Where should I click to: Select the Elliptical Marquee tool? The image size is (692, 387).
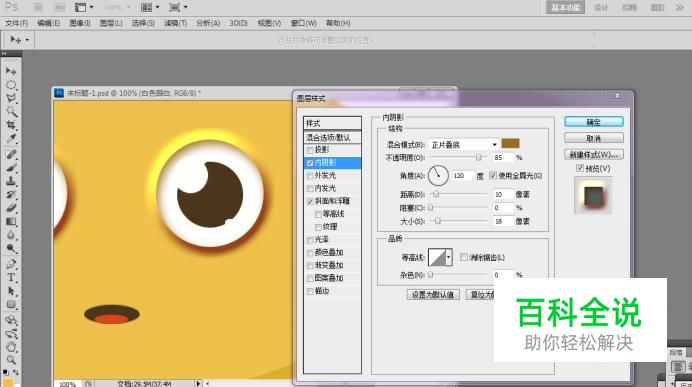pyautogui.click(x=11, y=85)
